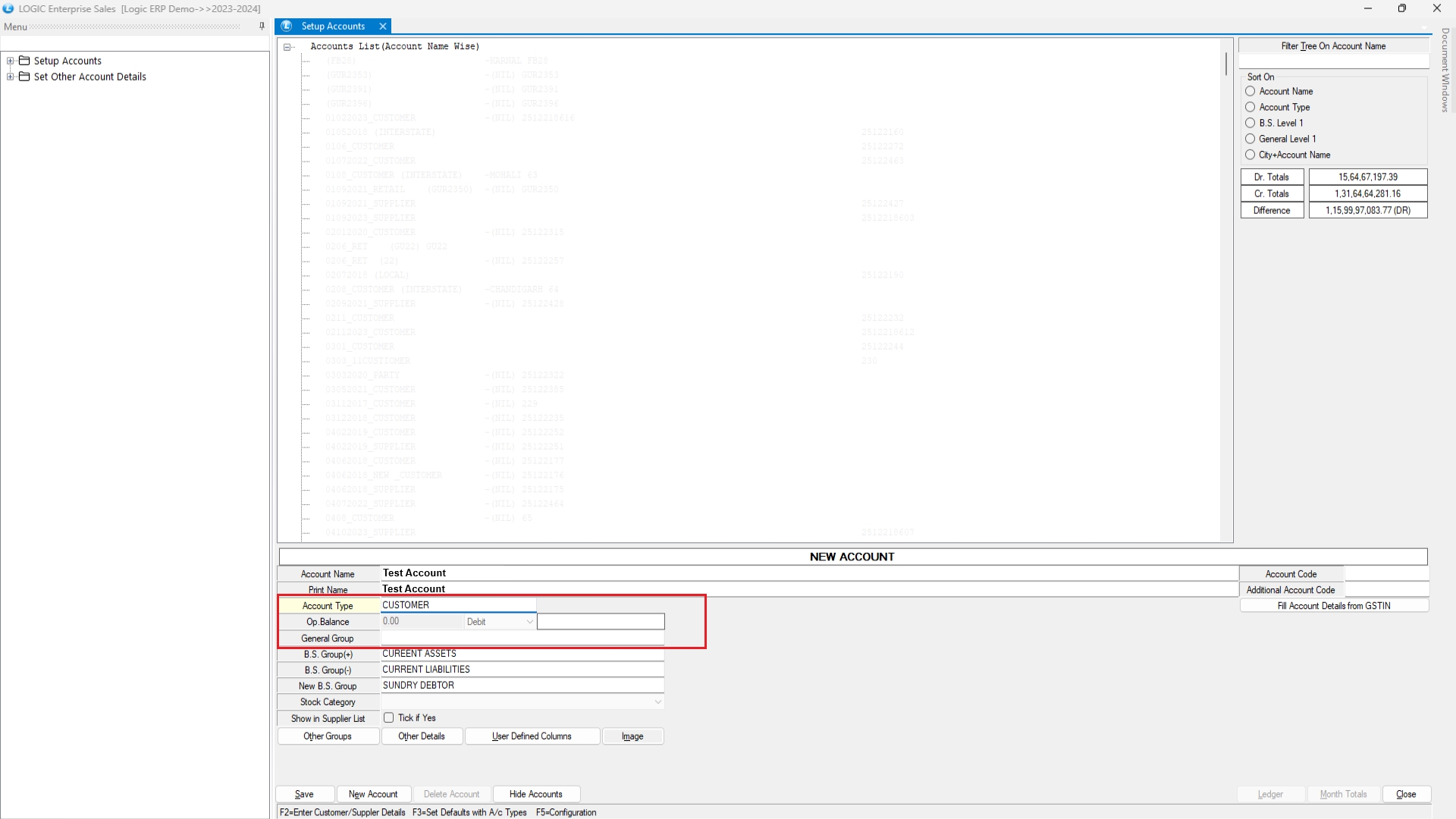
Task: Open the Debit/Credit balance dropdown
Action: [x=529, y=622]
